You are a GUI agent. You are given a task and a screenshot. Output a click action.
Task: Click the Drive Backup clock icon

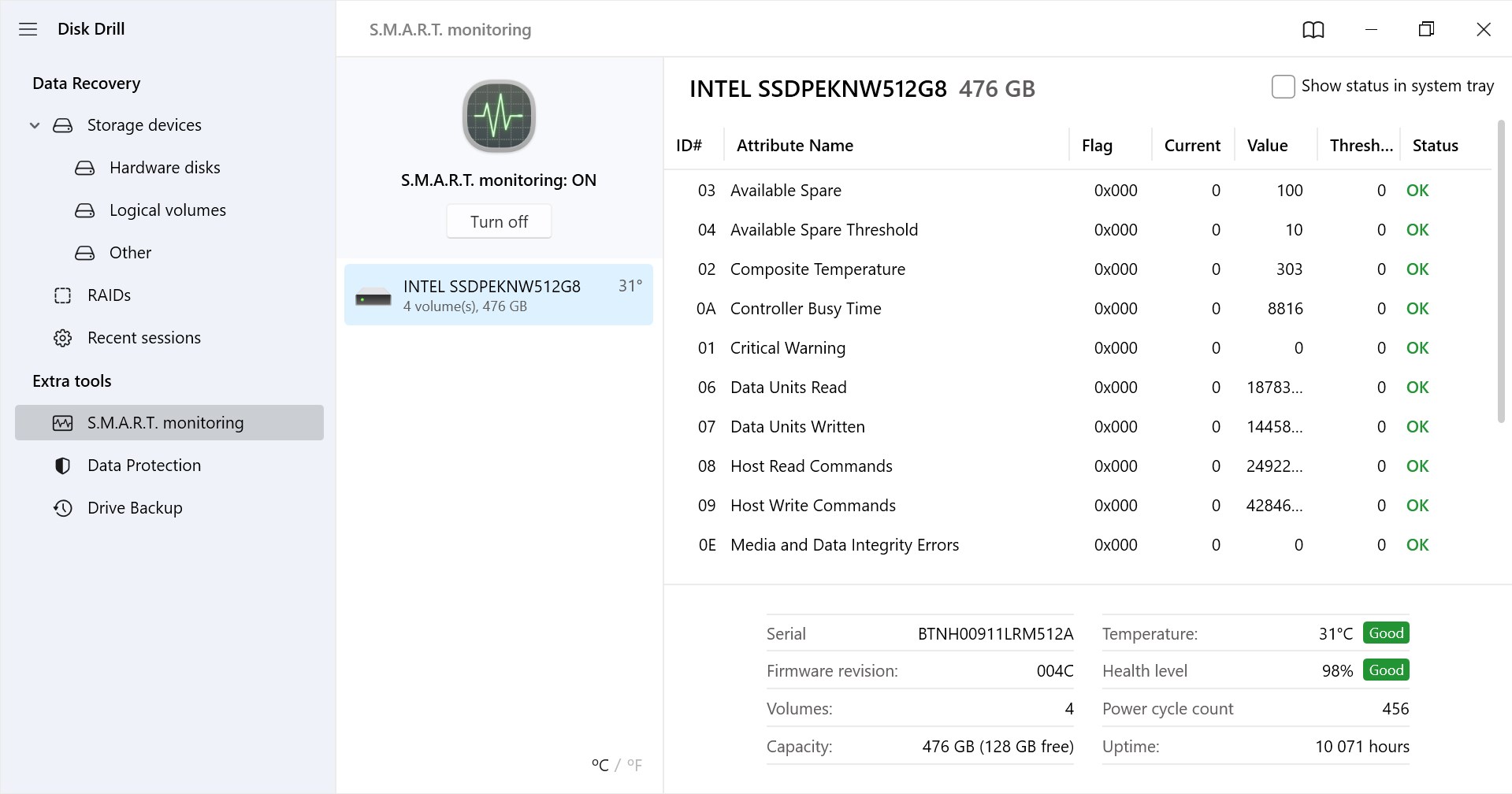click(63, 508)
